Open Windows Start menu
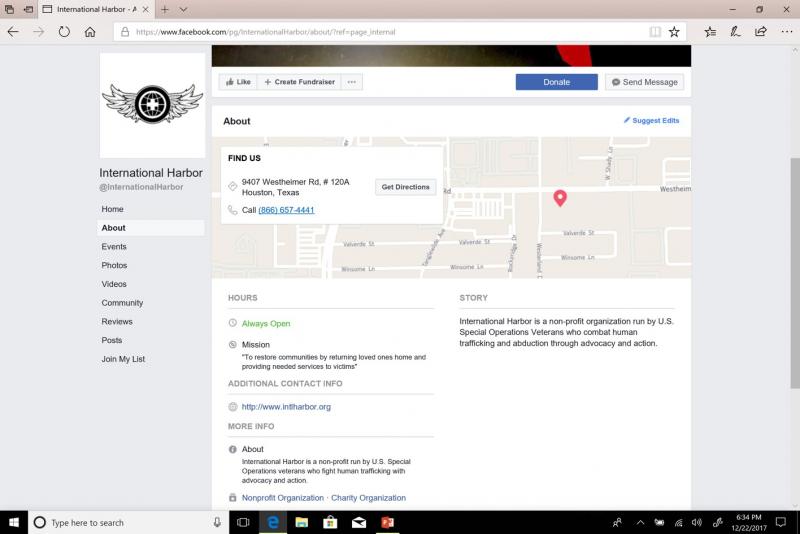Screen dimensions: 800x534 14,522
